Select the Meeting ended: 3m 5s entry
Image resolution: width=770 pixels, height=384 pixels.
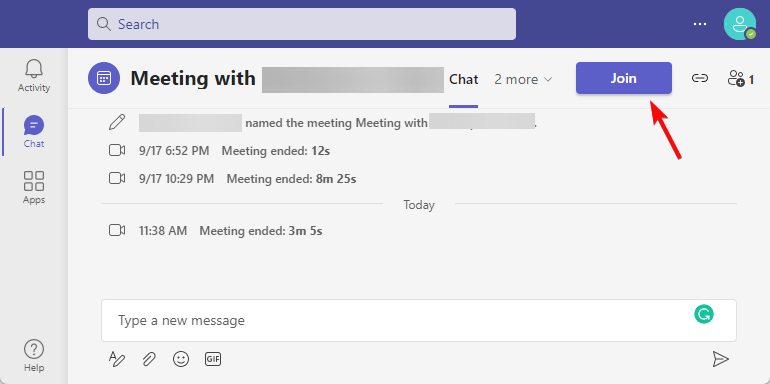coord(261,230)
